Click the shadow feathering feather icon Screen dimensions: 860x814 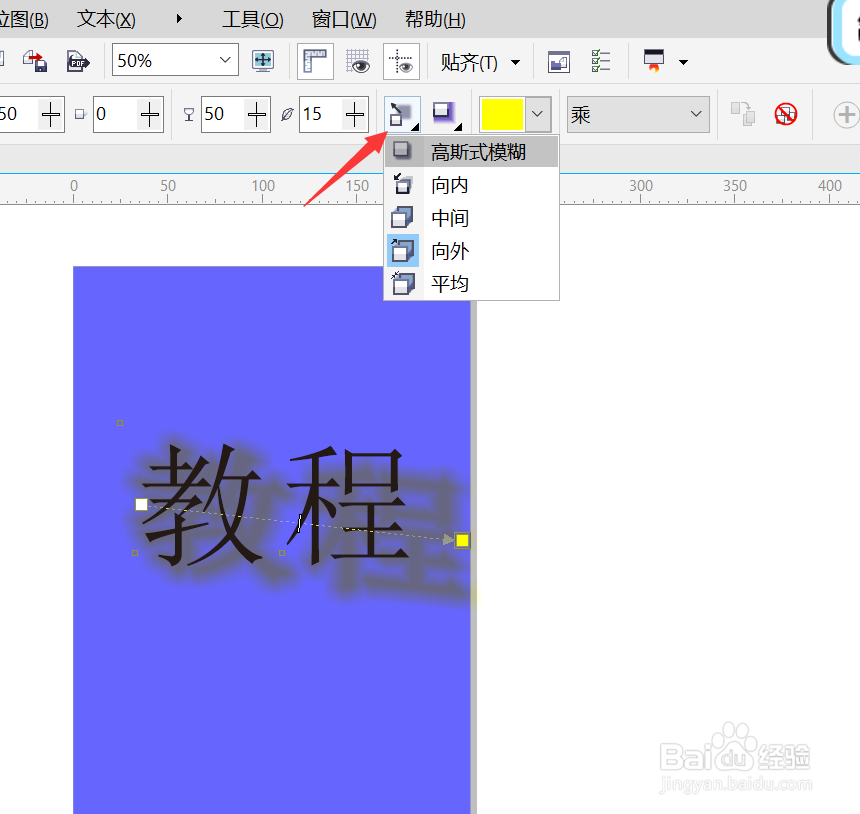pyautogui.click(x=287, y=114)
